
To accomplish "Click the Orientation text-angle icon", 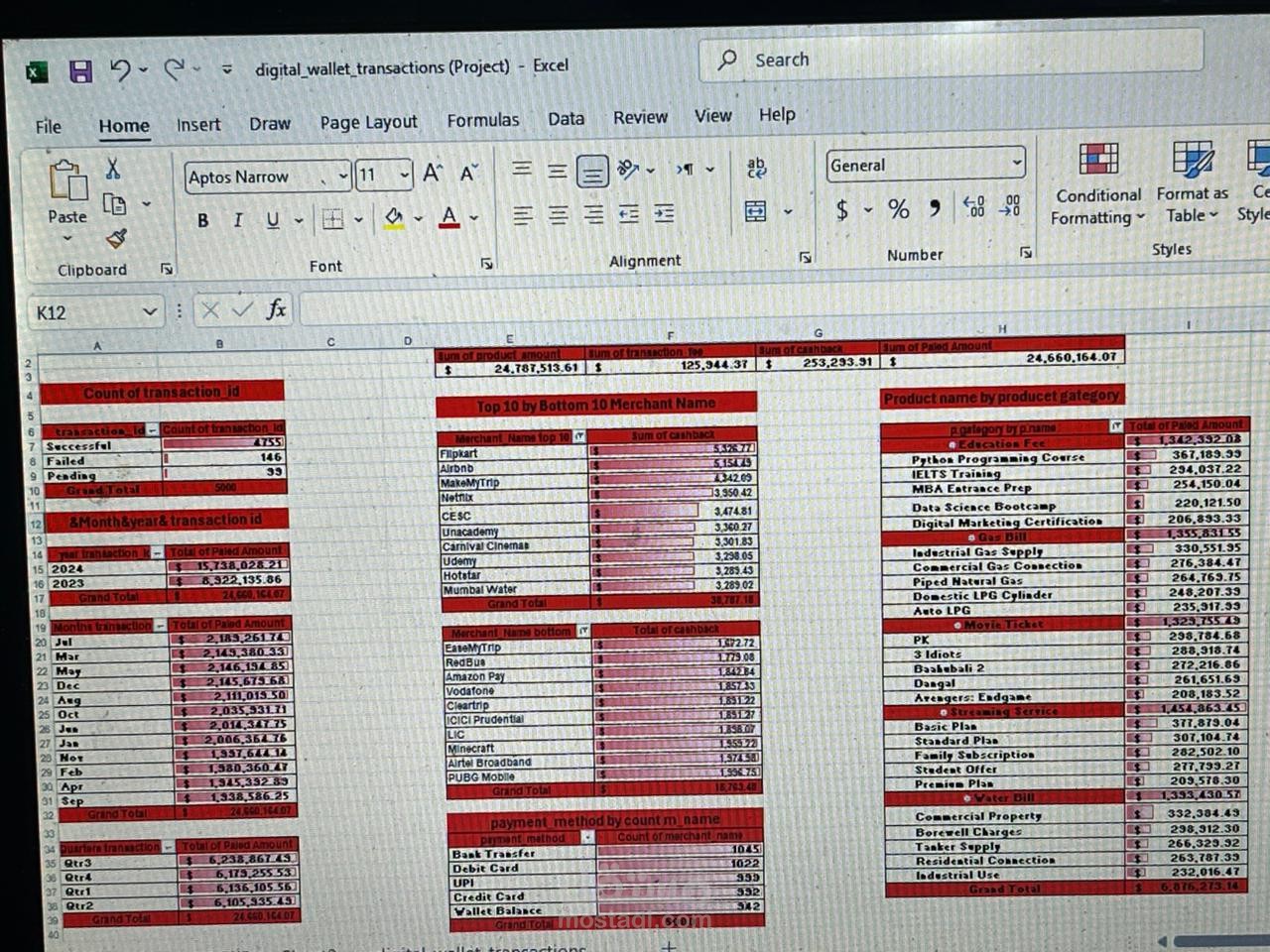I will point(628,170).
